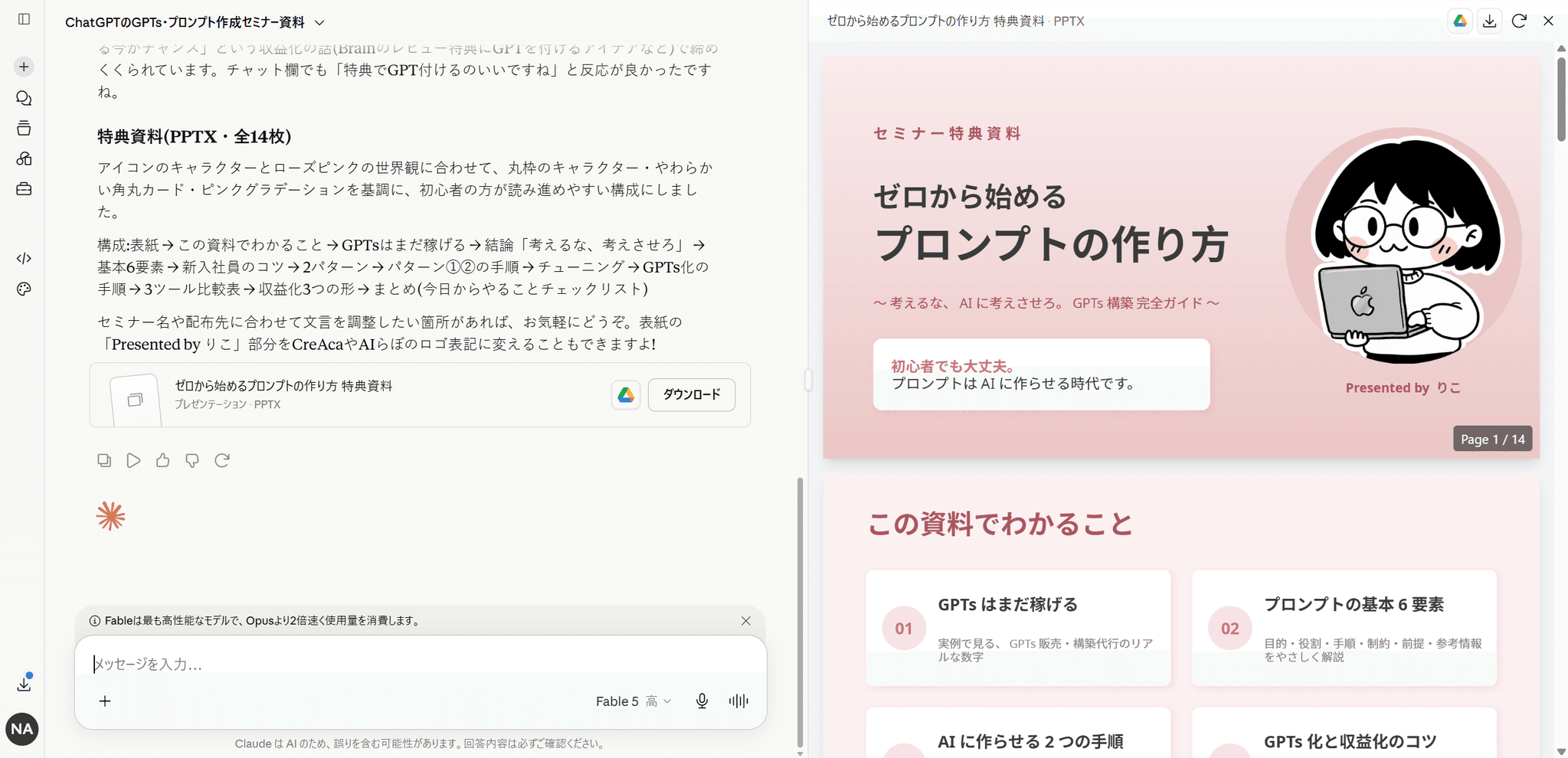This screenshot has height=758, width=1568.
Task: Give thumbs up to the response
Action: 162,460
